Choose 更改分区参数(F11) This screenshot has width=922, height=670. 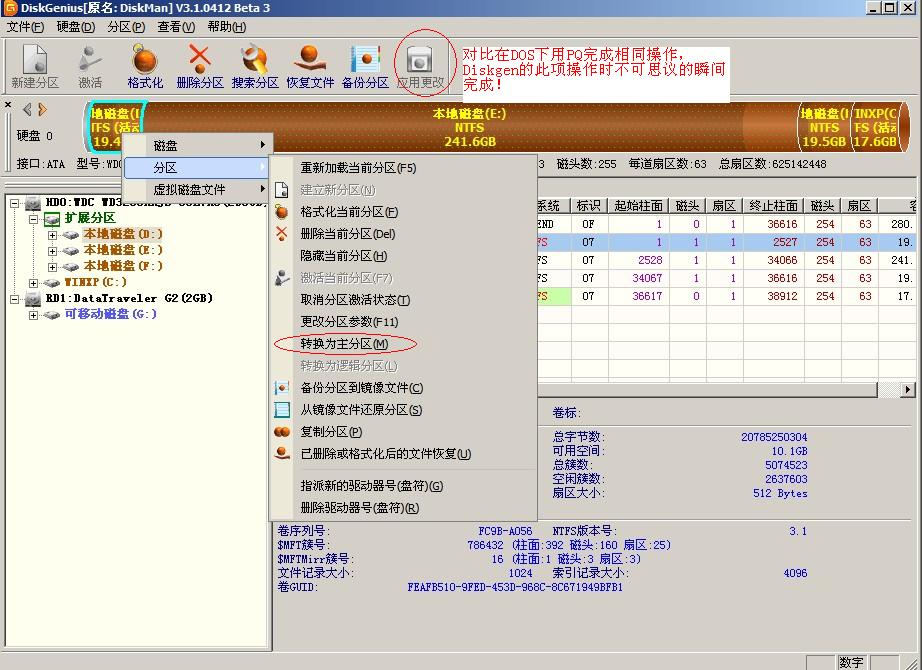pos(349,322)
